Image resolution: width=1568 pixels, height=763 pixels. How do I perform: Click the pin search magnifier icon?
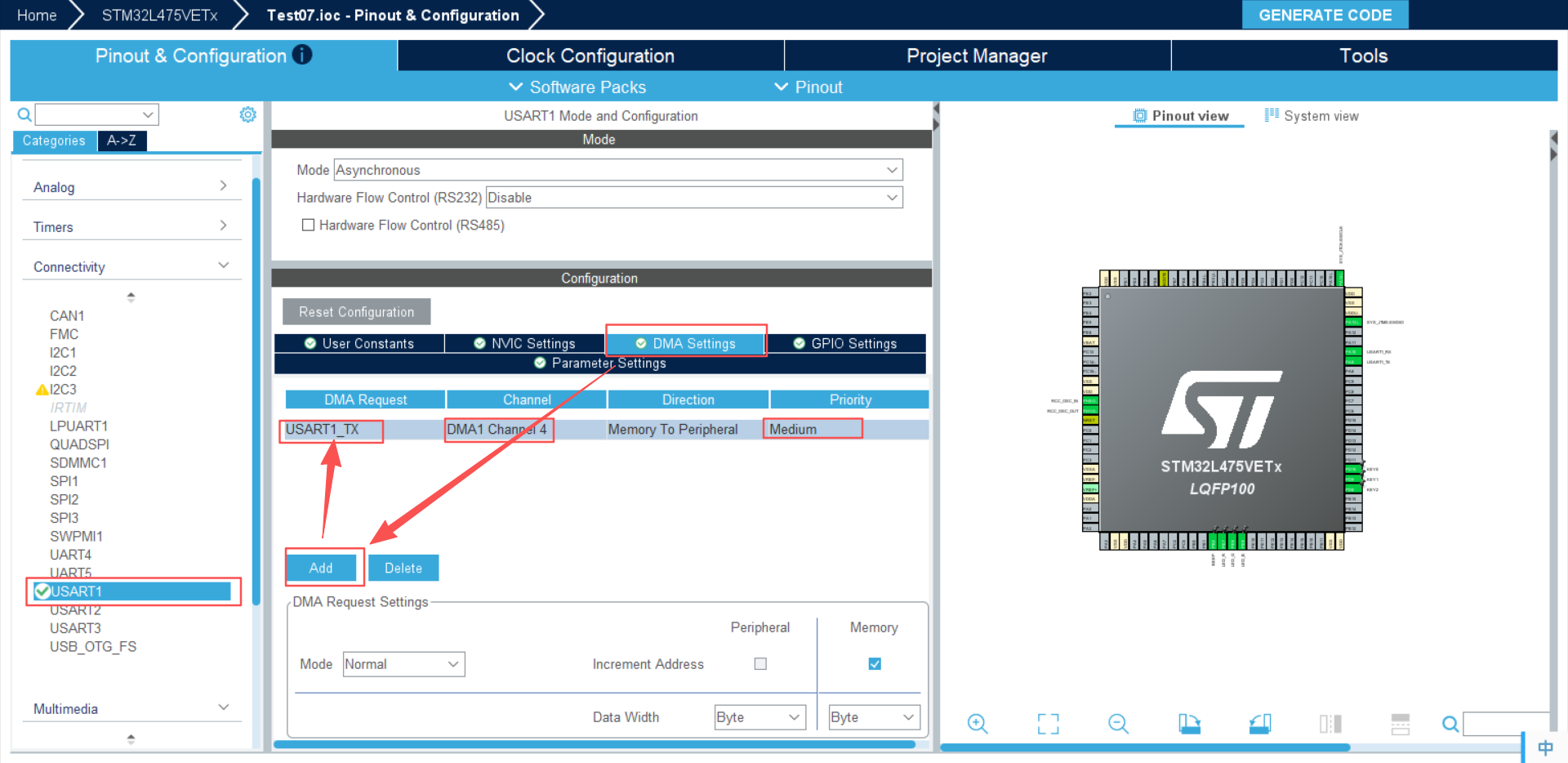(1450, 724)
